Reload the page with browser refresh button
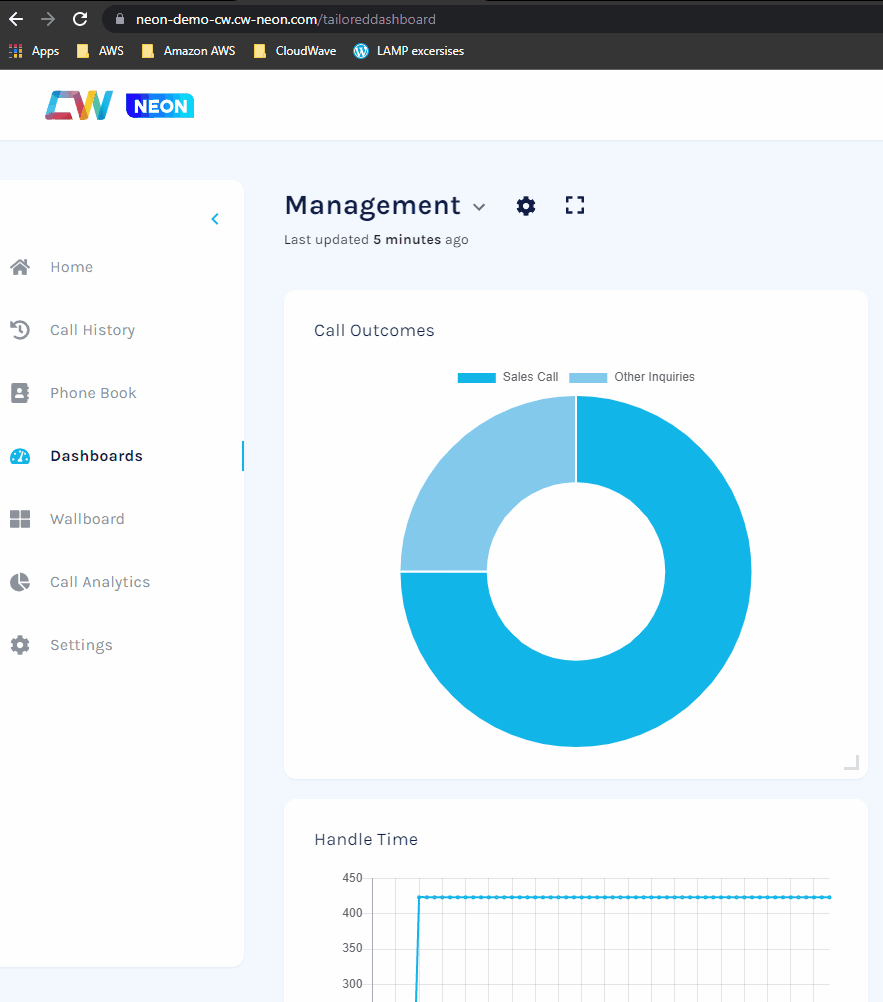The image size is (883, 1002). tap(80, 19)
